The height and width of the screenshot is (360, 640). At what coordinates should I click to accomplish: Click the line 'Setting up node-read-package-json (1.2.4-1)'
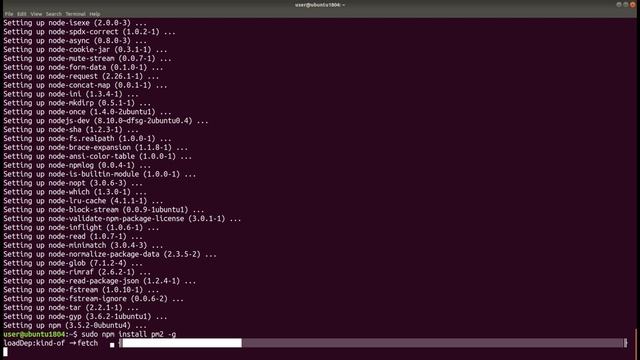[99, 281]
